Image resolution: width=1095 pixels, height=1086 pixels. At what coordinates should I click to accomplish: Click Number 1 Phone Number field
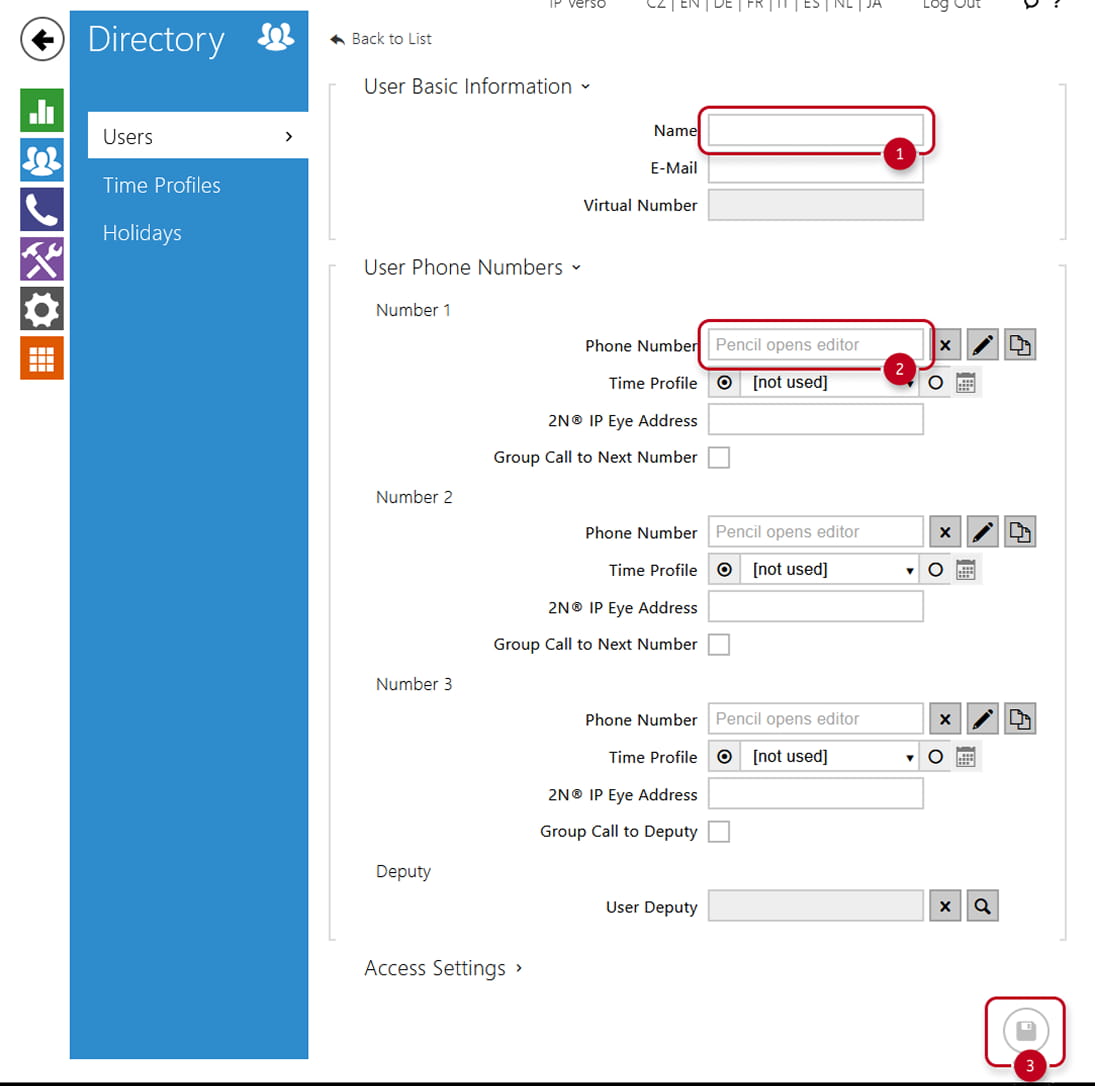816,345
